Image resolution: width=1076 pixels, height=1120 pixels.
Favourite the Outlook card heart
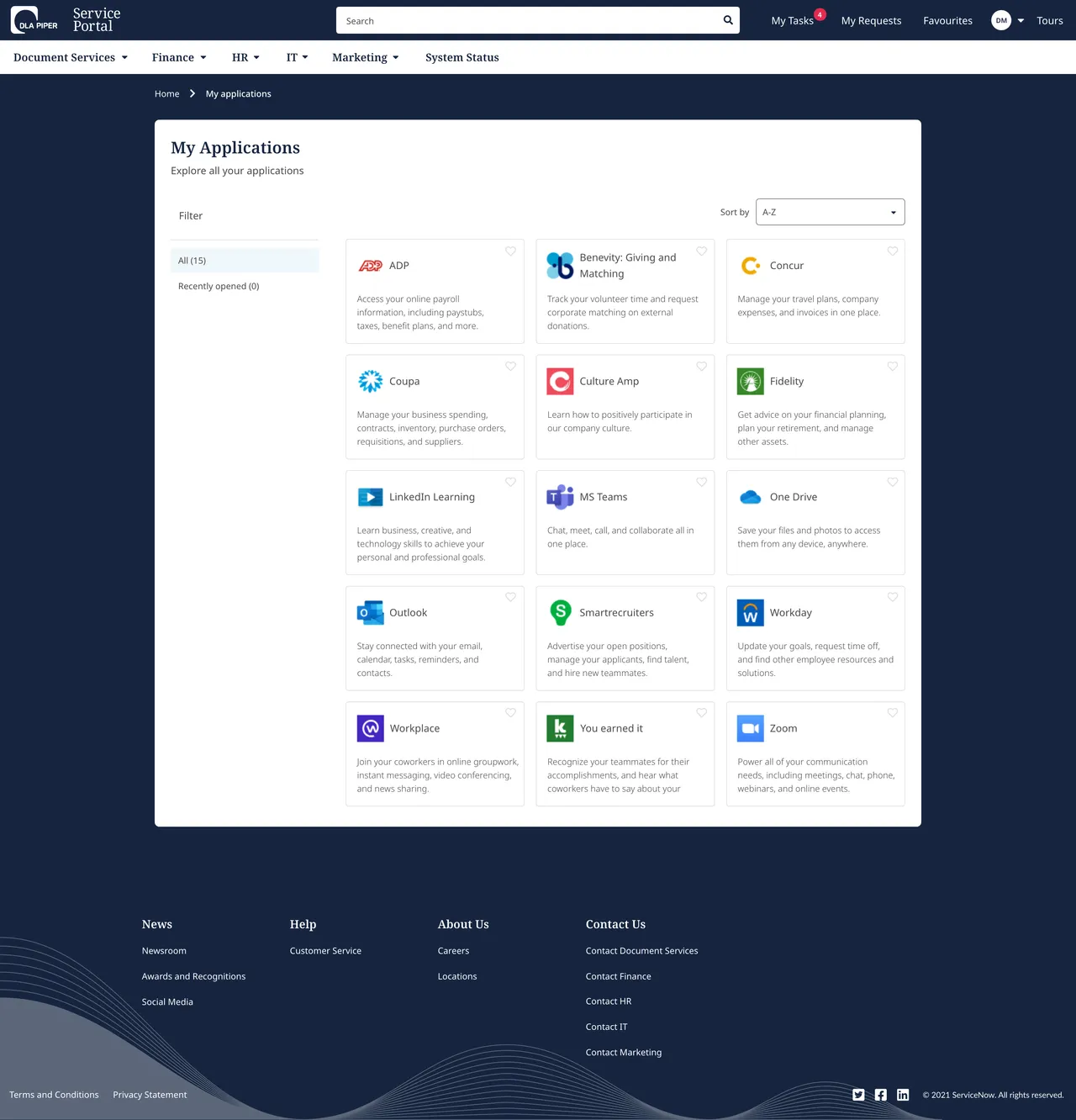[x=510, y=598]
